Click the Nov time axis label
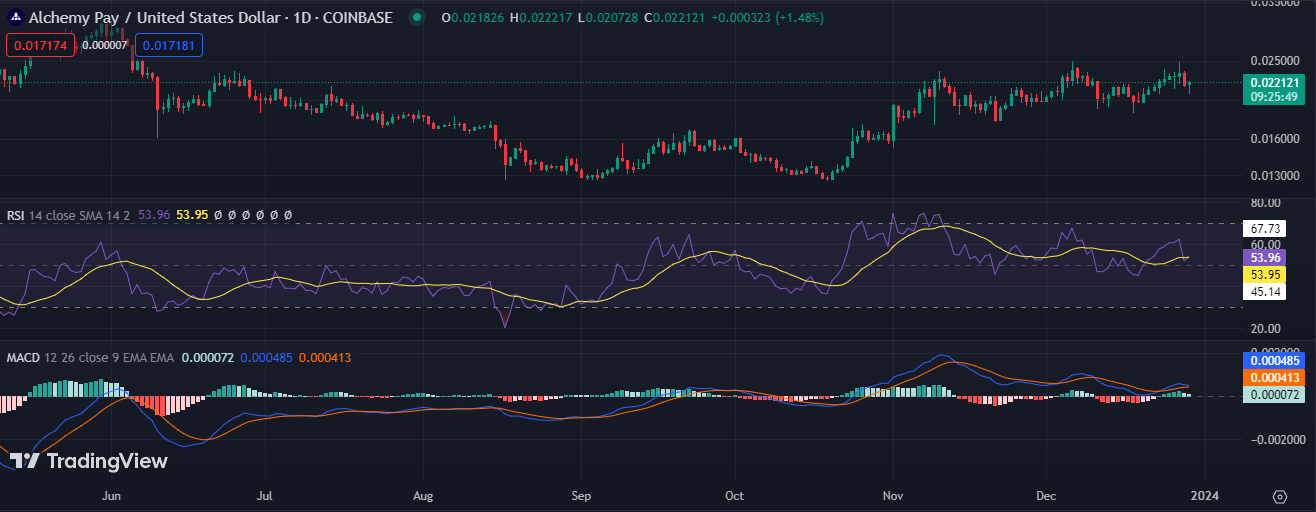The height and width of the screenshot is (512, 1316). click(892, 495)
